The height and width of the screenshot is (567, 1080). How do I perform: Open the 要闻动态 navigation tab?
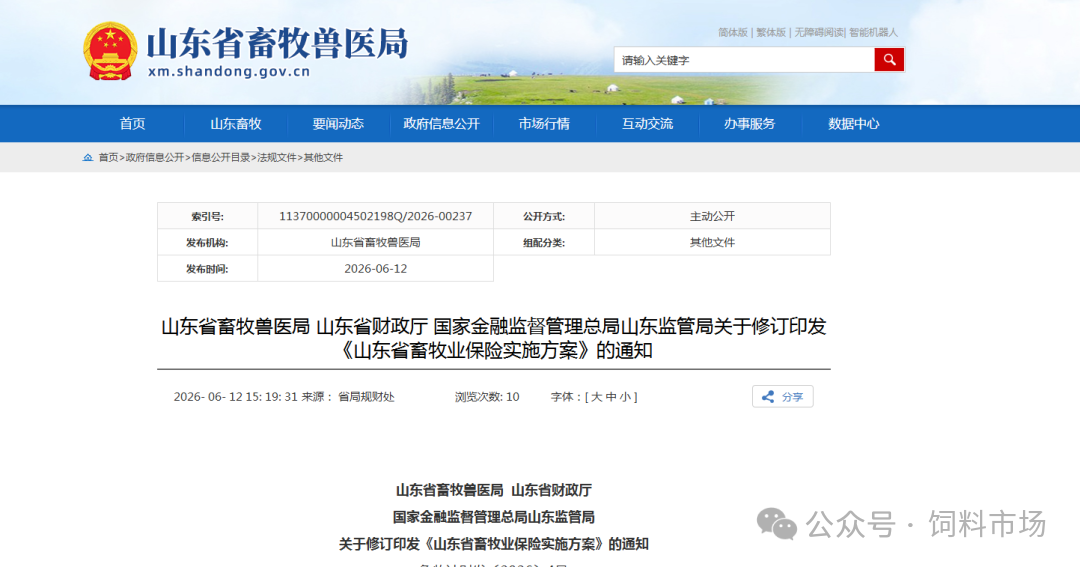(x=338, y=124)
